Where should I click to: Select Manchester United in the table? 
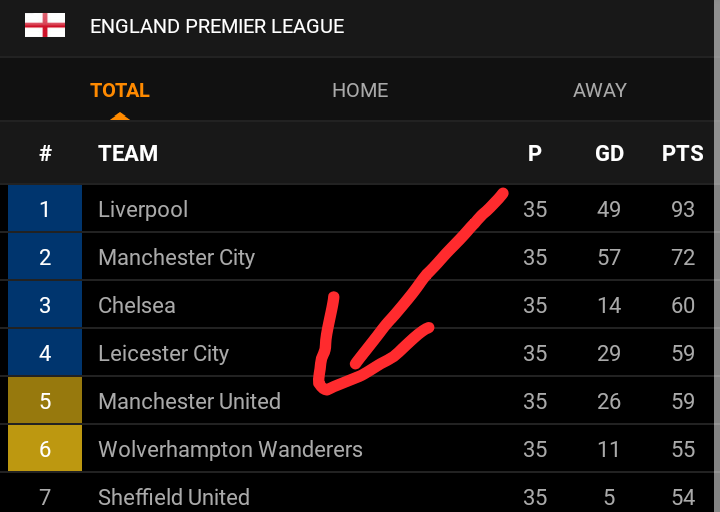coord(190,402)
